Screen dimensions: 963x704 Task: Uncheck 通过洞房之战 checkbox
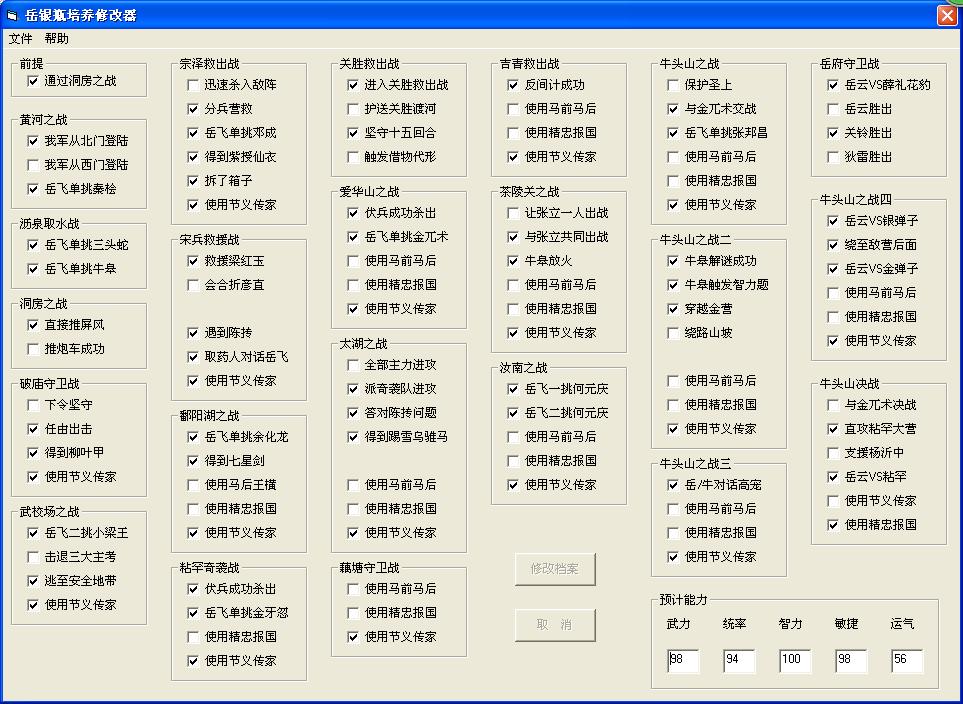point(34,81)
